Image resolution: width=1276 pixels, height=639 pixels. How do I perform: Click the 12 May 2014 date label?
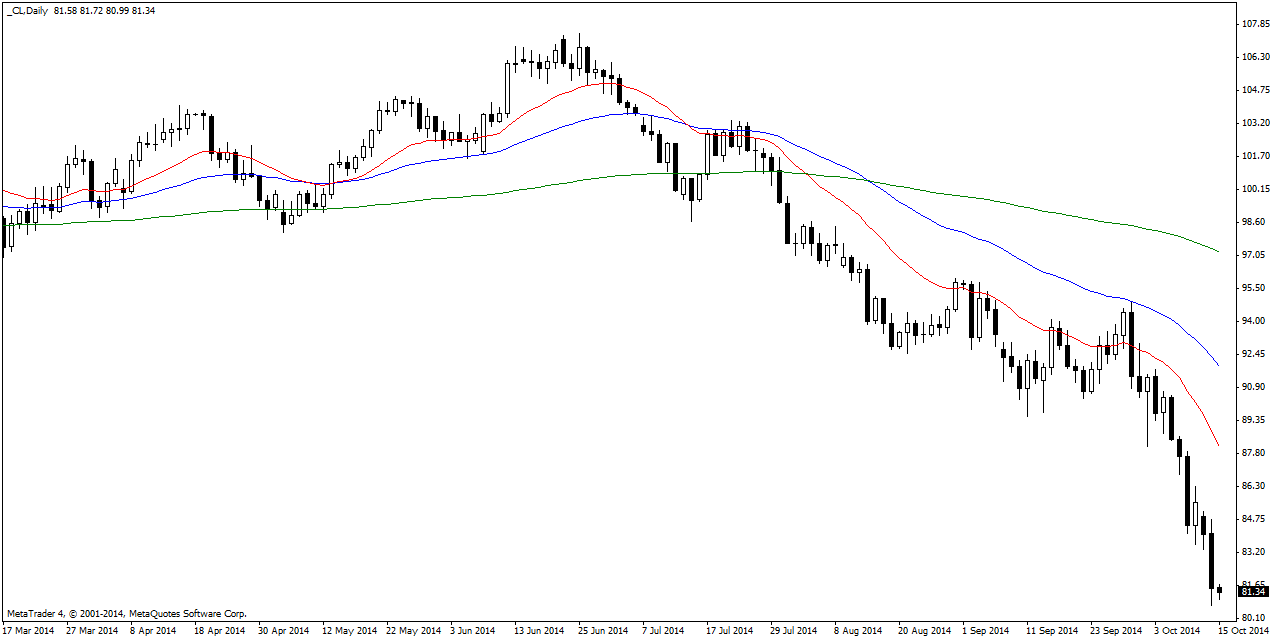pos(349,631)
